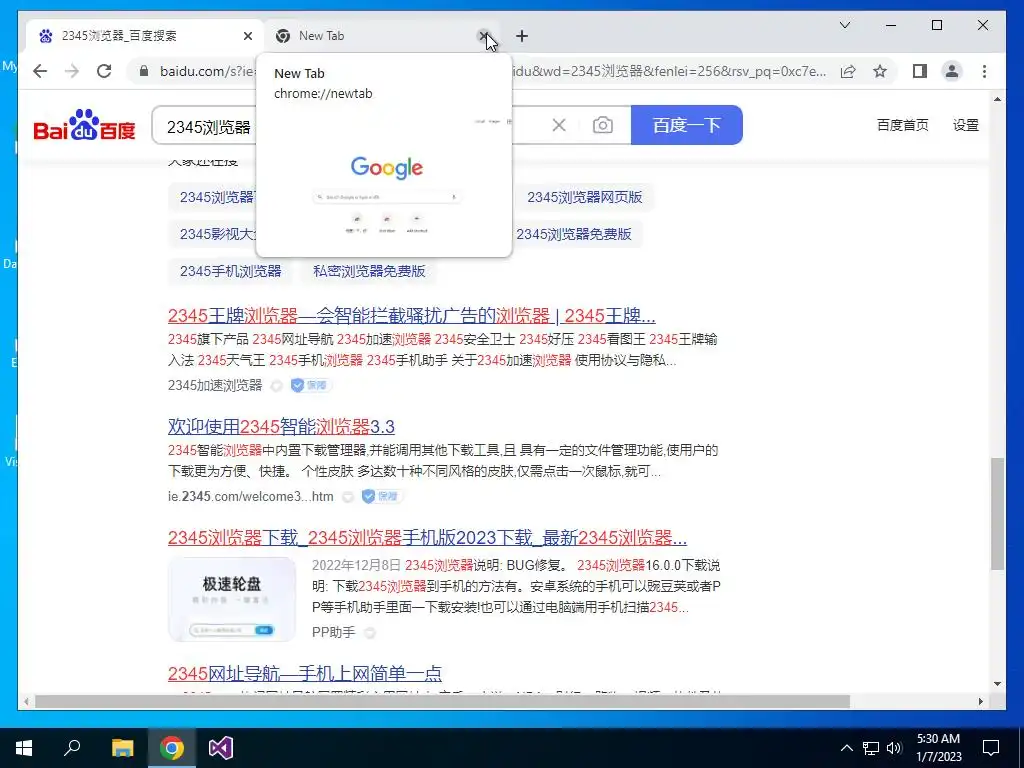
Task: Click the New Tab hover preview thumbnail
Action: [384, 185]
